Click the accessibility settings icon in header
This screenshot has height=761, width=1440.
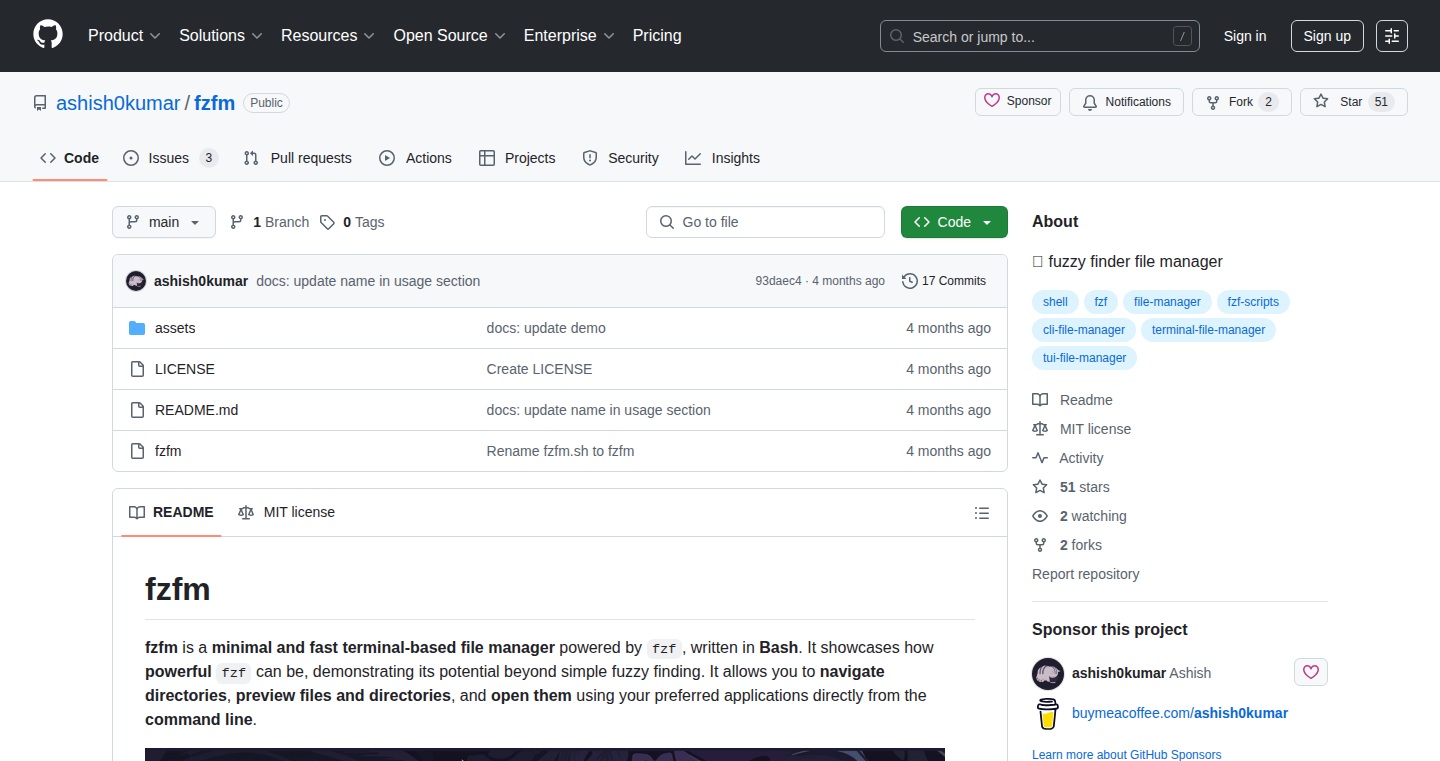pyautogui.click(x=1392, y=36)
